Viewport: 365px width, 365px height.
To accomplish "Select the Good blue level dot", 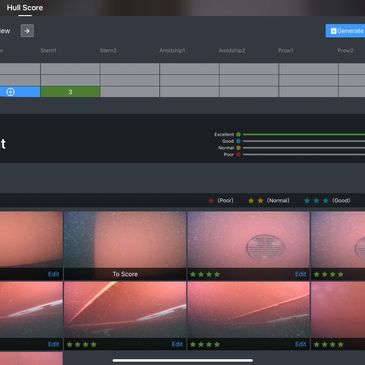I will (x=238, y=141).
